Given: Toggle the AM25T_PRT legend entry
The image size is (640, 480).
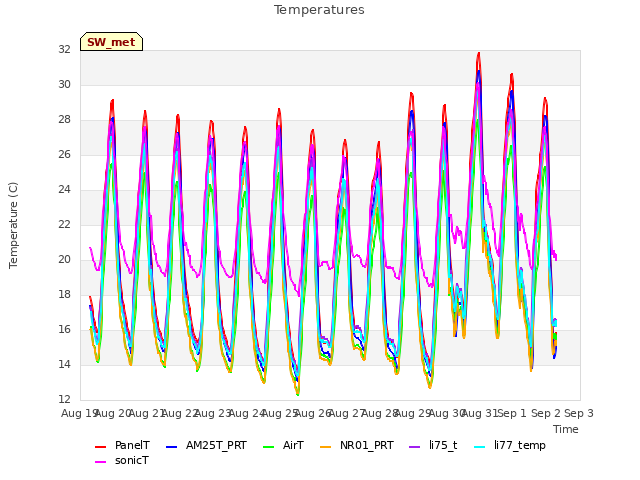Looking at the screenshot, I should (206, 445).
